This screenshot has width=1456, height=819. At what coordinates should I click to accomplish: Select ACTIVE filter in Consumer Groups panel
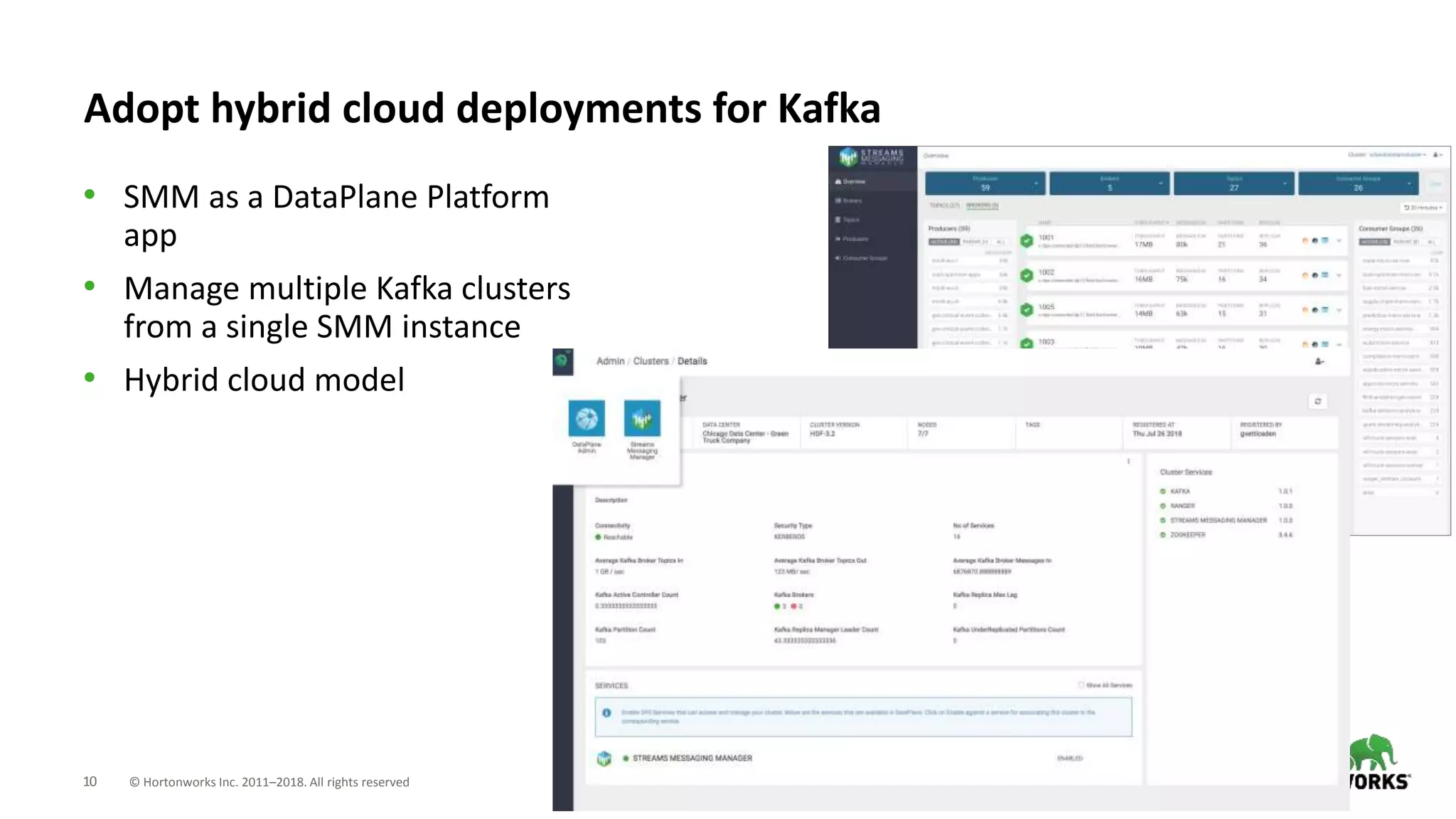(1374, 242)
